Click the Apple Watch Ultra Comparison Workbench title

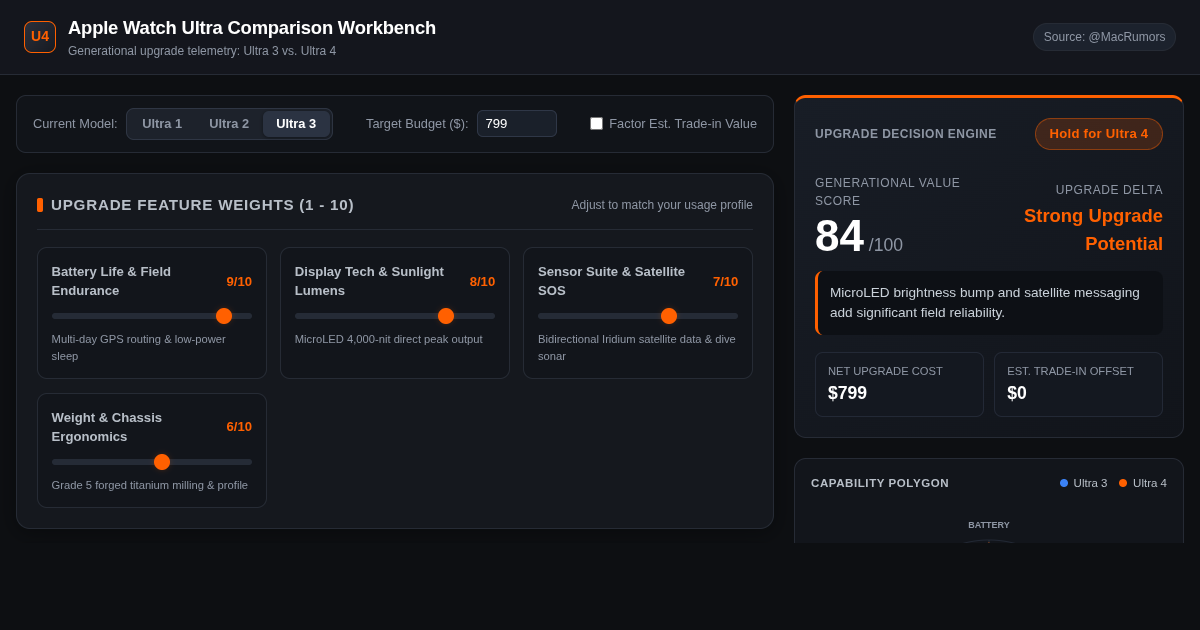[252, 28]
